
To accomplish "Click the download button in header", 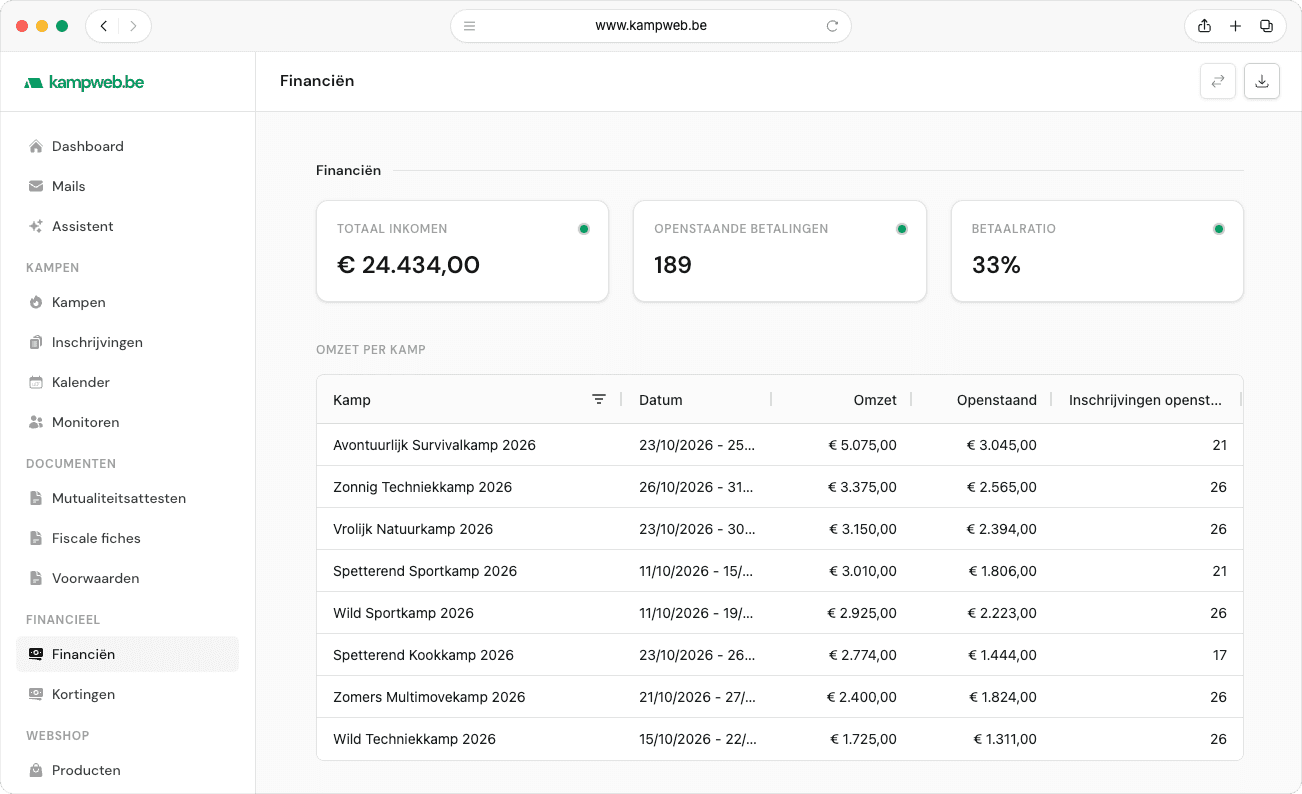I will 1262,81.
